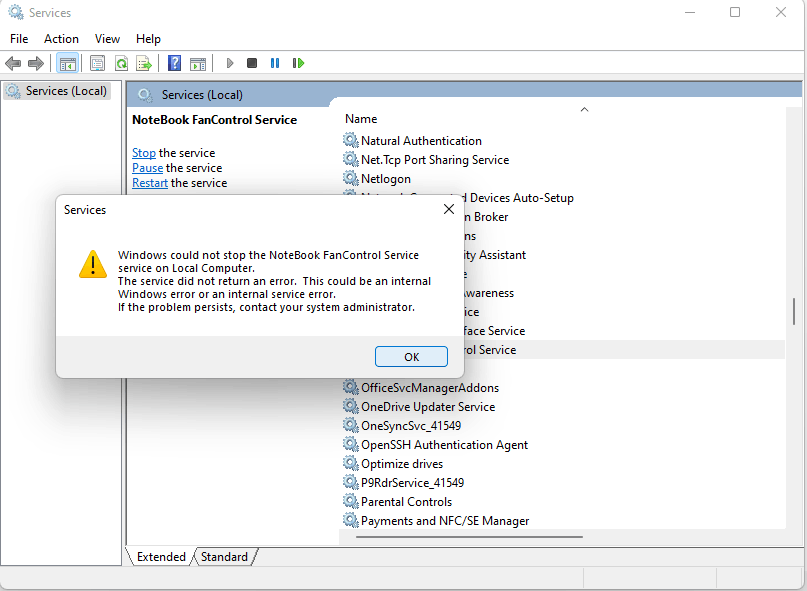Viewport: 807px width, 591px height.
Task: Click gear icon beside Natural Authentication
Action: pyautogui.click(x=350, y=140)
